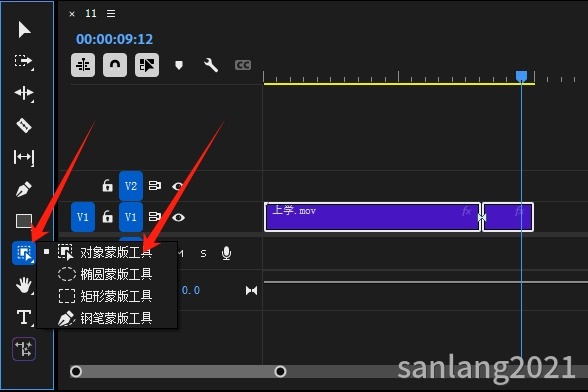Toggle sync lock on V2 track
This screenshot has height=392, width=588.
coord(154,186)
